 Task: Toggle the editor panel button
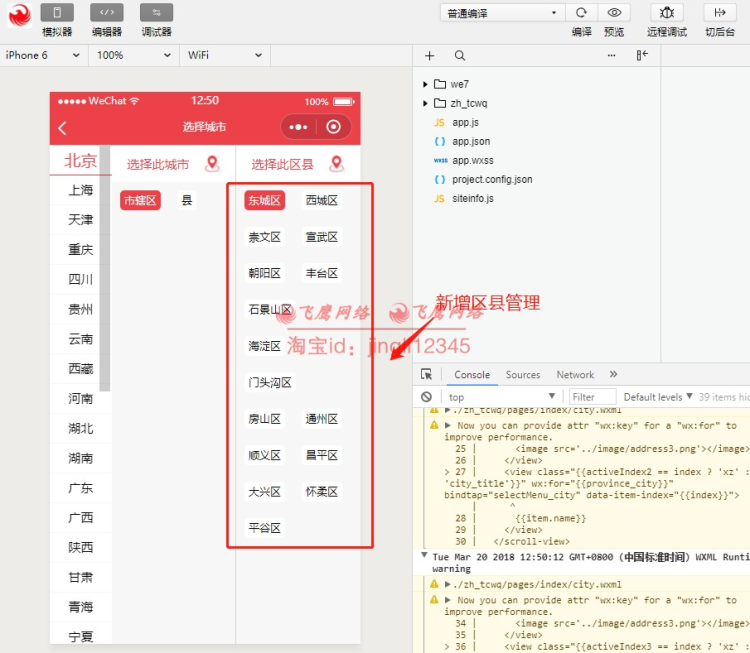[107, 13]
